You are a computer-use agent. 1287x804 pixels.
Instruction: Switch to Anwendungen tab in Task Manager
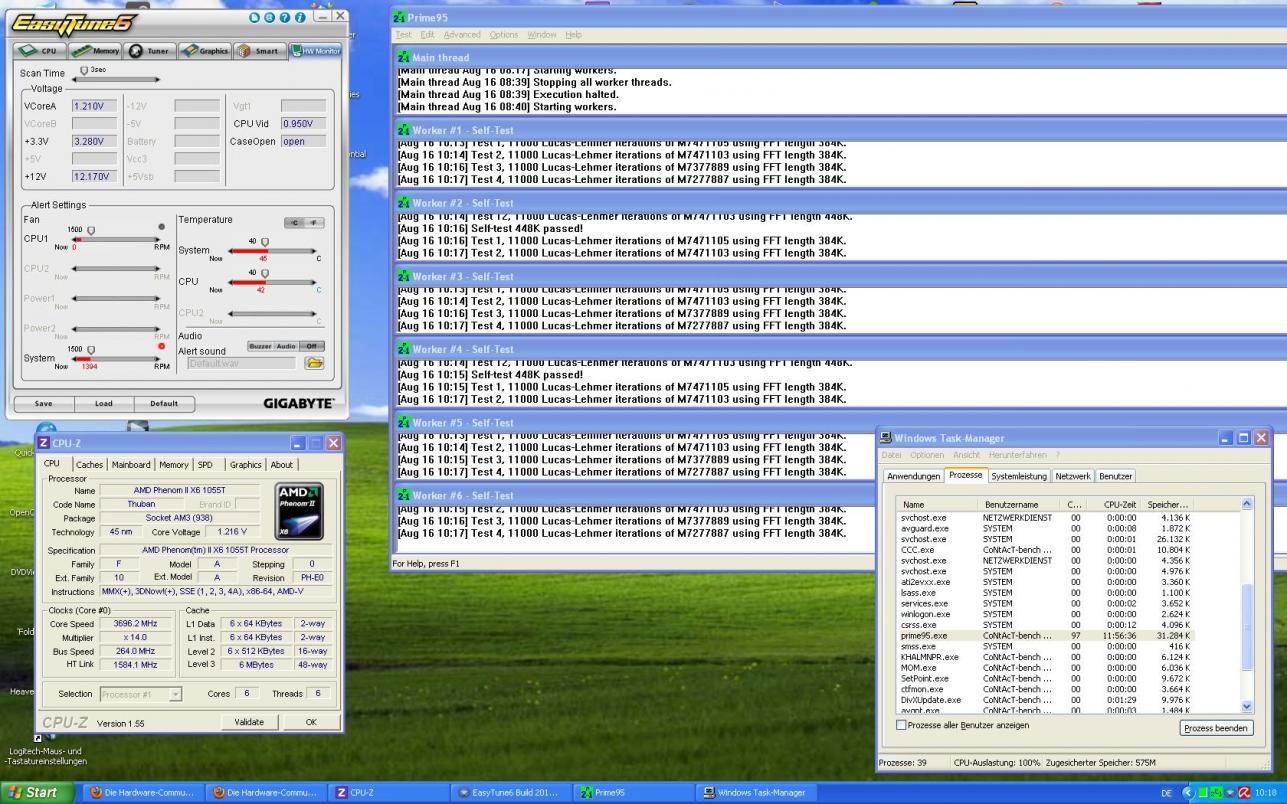point(913,476)
